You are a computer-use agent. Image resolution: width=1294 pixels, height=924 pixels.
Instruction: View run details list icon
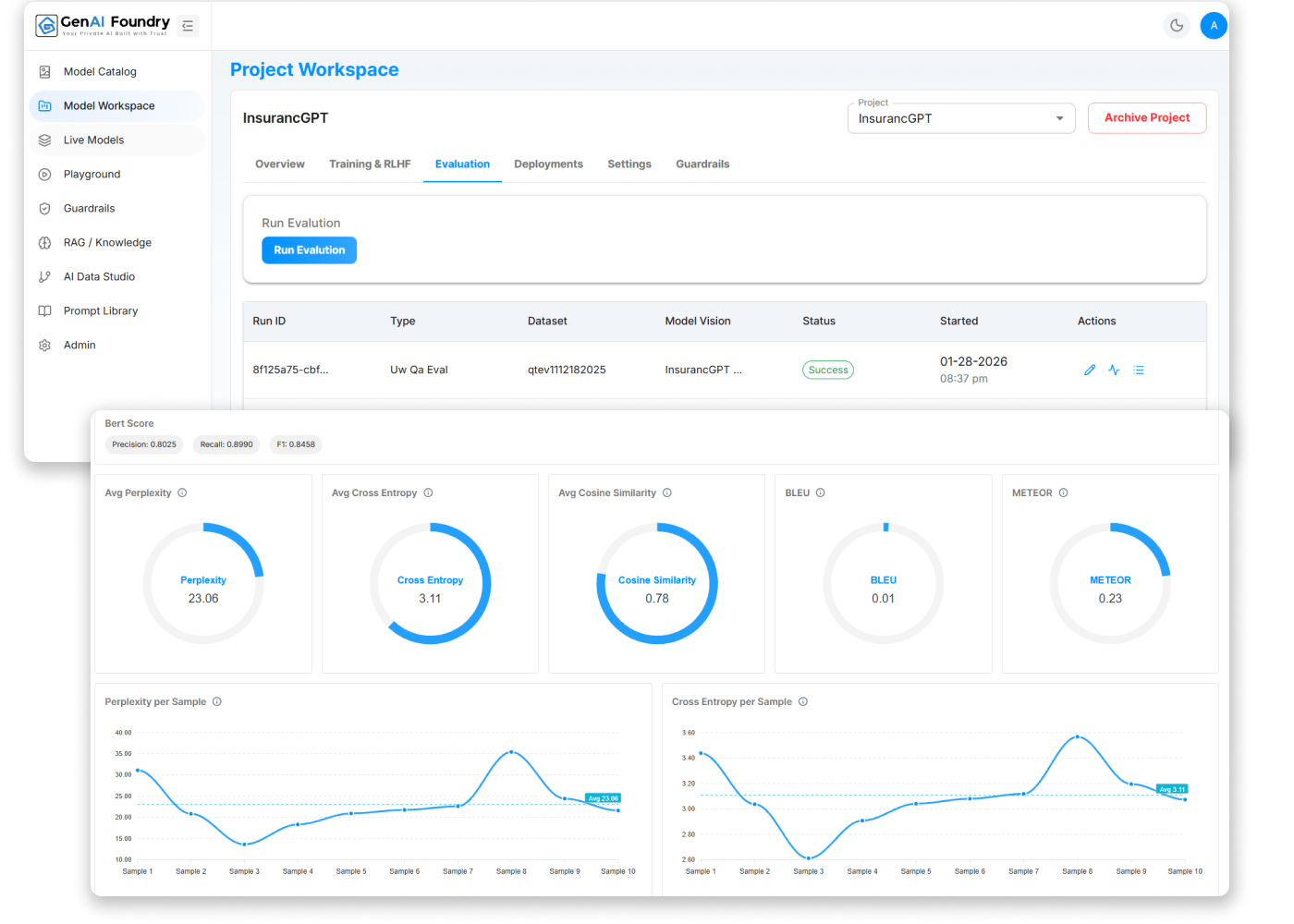click(x=1139, y=370)
